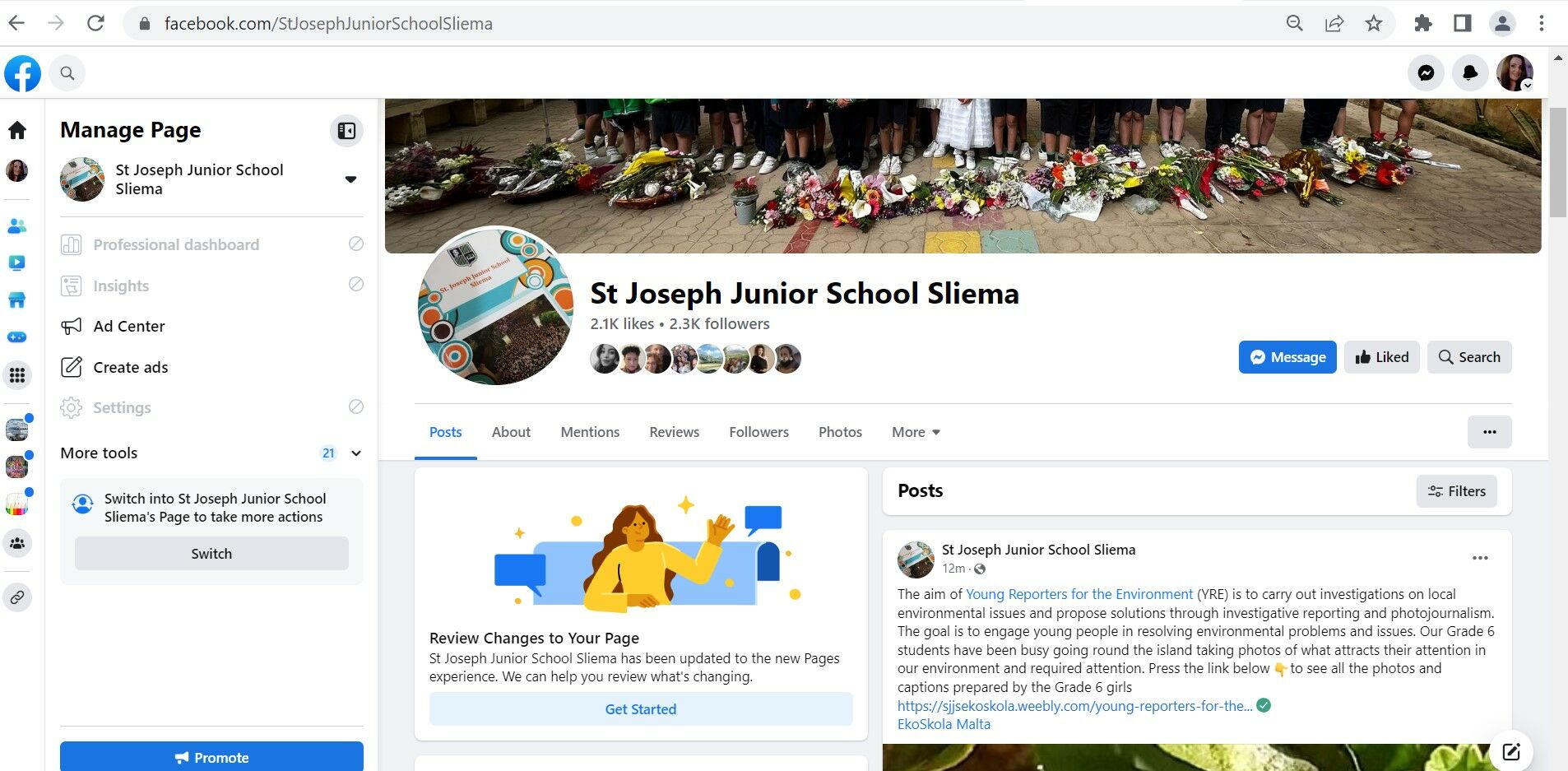Open the apps grid menu icon

[17, 376]
